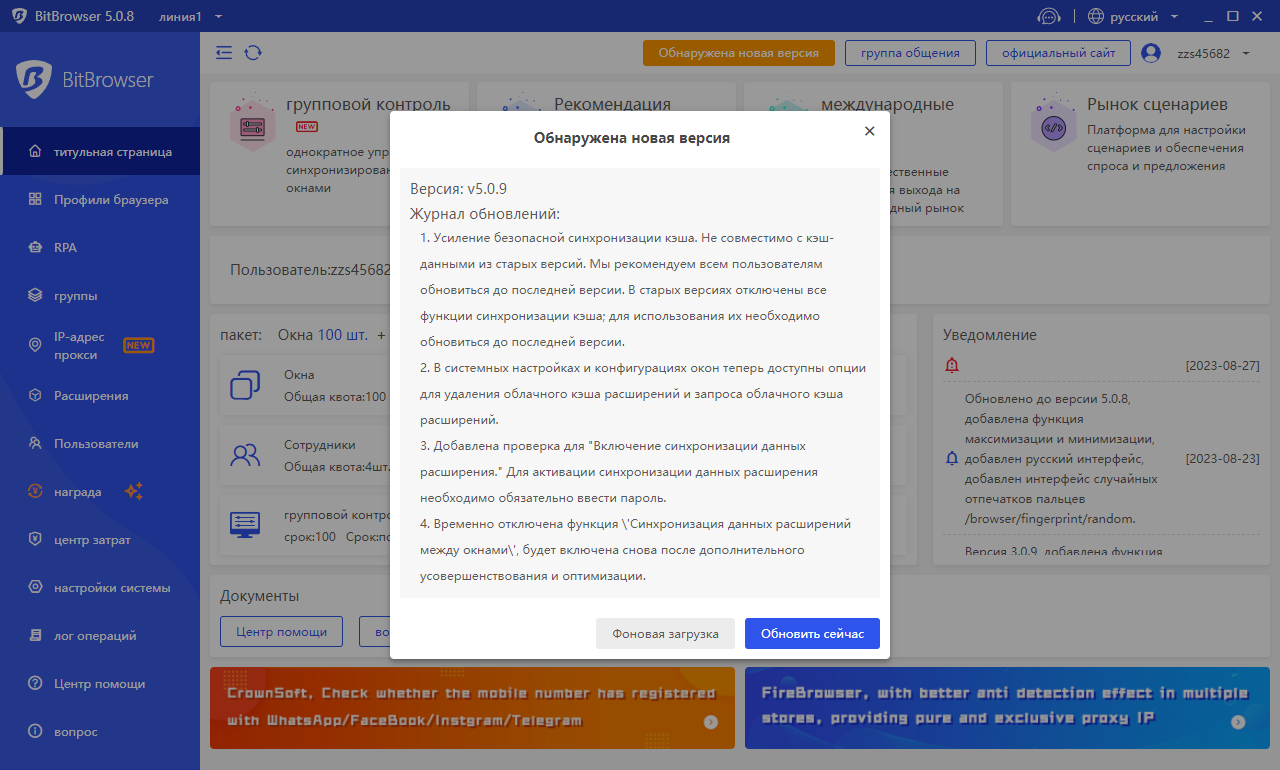The width and height of the screenshot is (1280, 770).
Task: Click the location pin icon beside IP-адрес прокси
Action: pos(35,346)
